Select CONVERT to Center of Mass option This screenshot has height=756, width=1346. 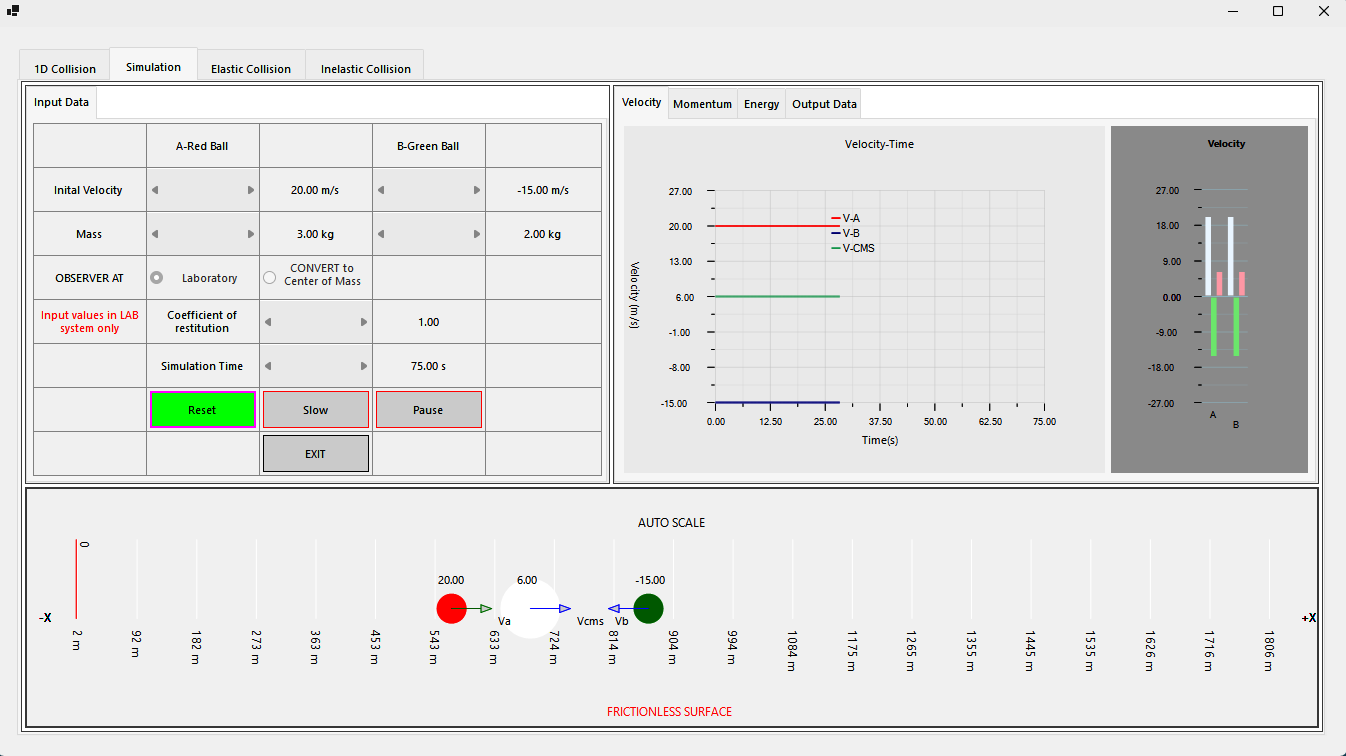[269, 278]
